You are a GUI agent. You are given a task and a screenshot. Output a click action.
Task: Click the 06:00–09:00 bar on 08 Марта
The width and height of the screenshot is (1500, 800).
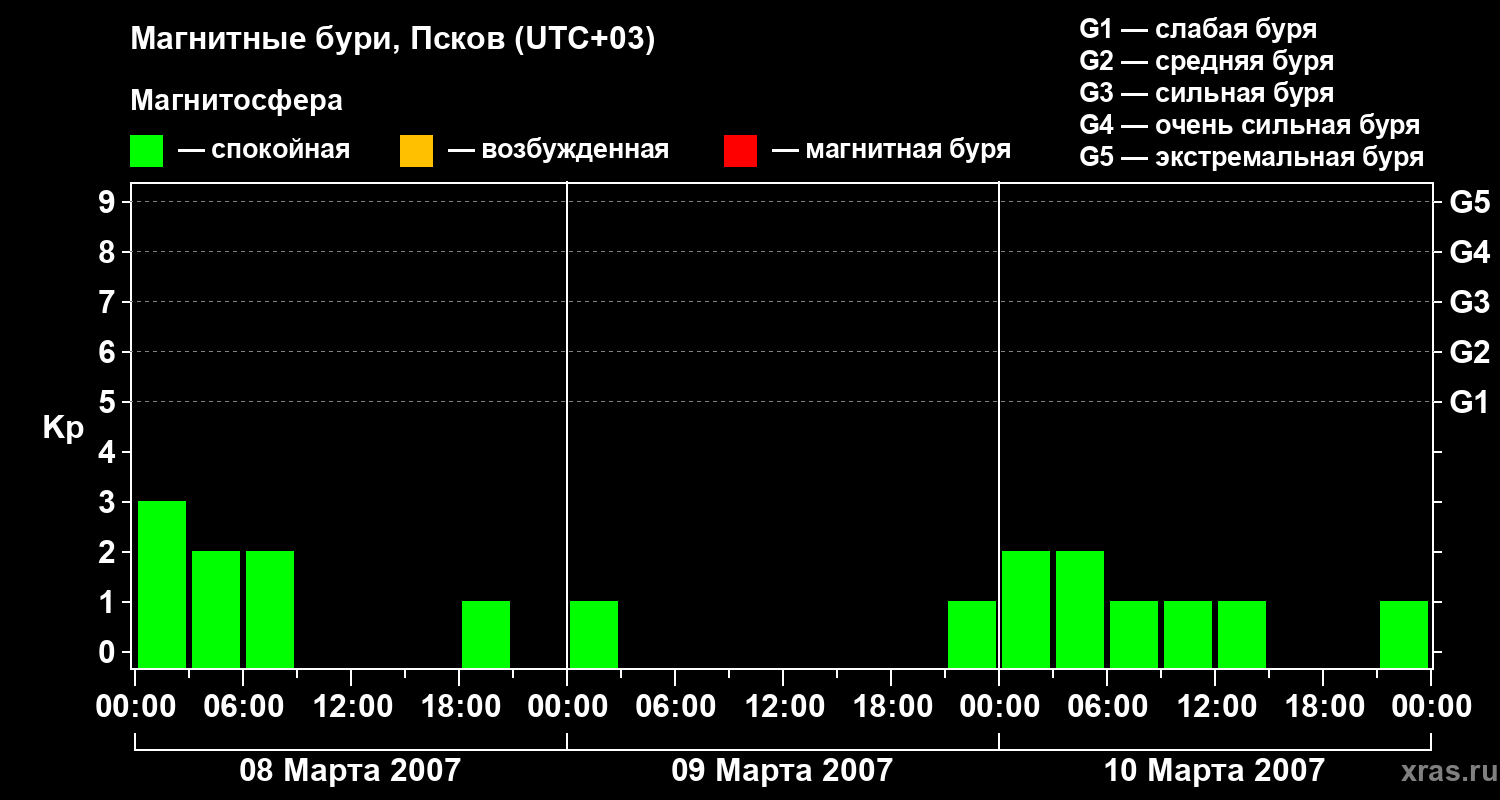pyautogui.click(x=270, y=609)
